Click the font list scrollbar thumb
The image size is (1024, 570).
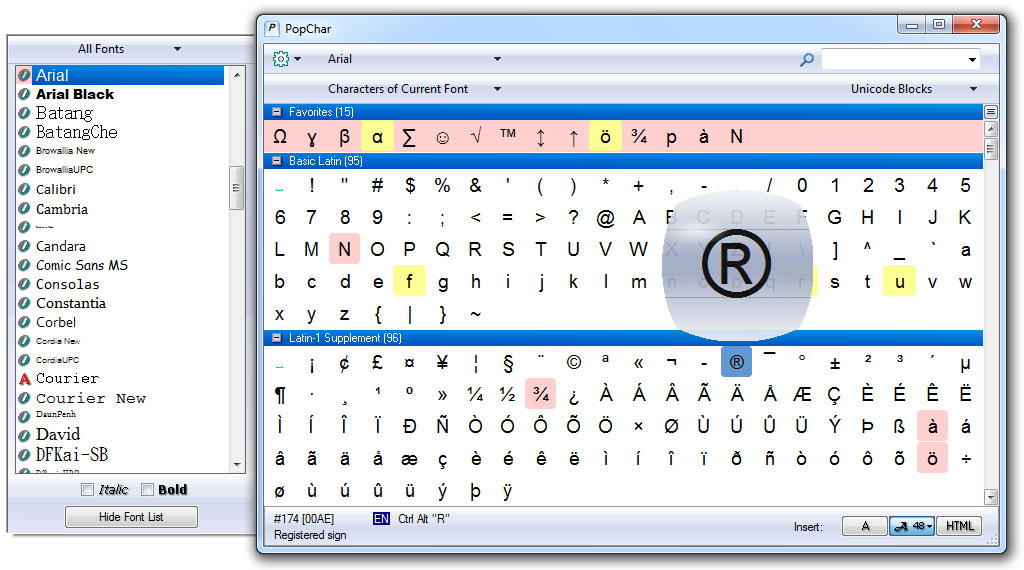click(x=236, y=188)
